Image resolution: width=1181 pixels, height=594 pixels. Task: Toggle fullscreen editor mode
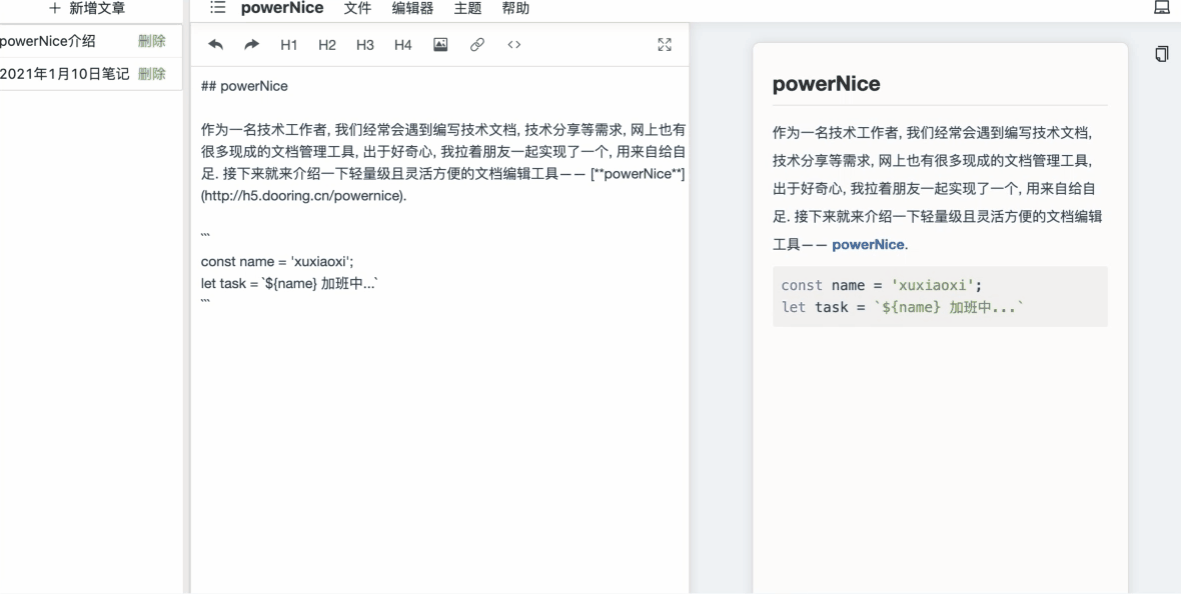[x=664, y=44]
